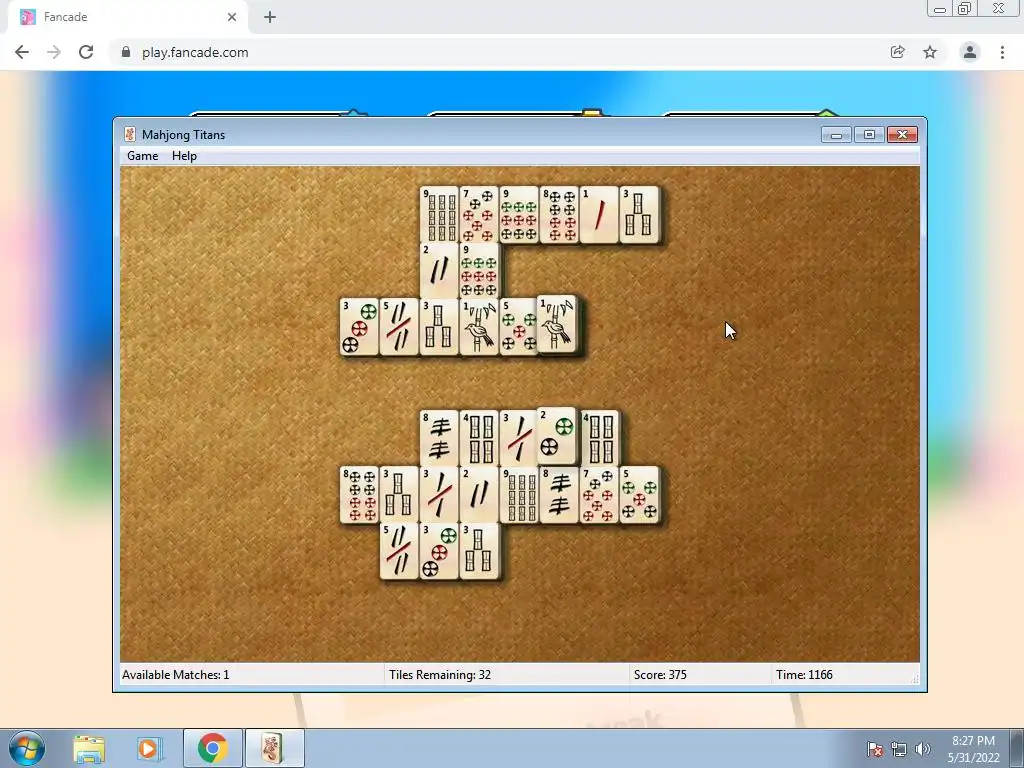The width and height of the screenshot is (1024, 768).
Task: Launch Windows Media Player from the taskbar
Action: coord(150,748)
